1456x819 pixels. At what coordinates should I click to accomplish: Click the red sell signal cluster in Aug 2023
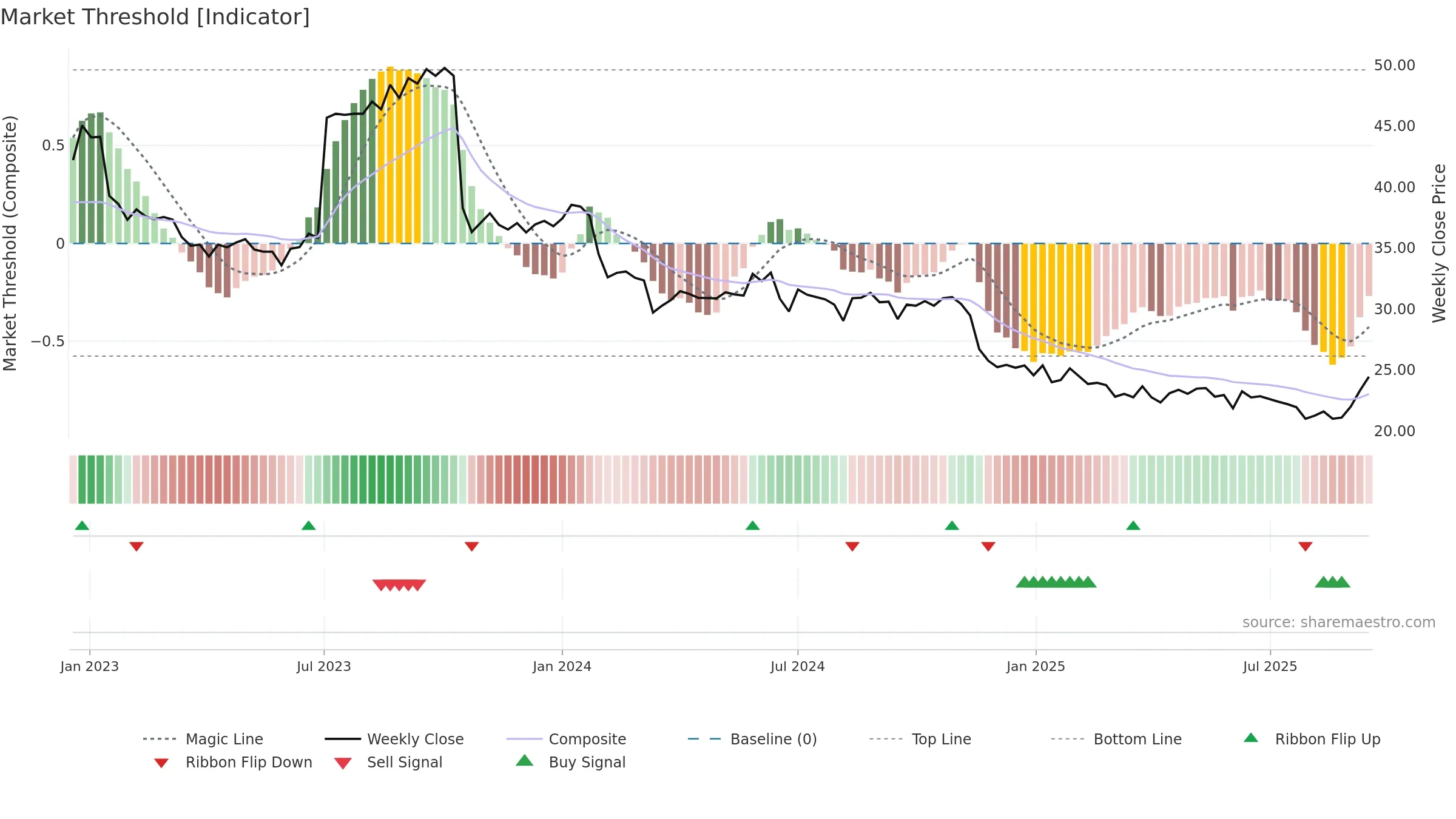[x=399, y=585]
